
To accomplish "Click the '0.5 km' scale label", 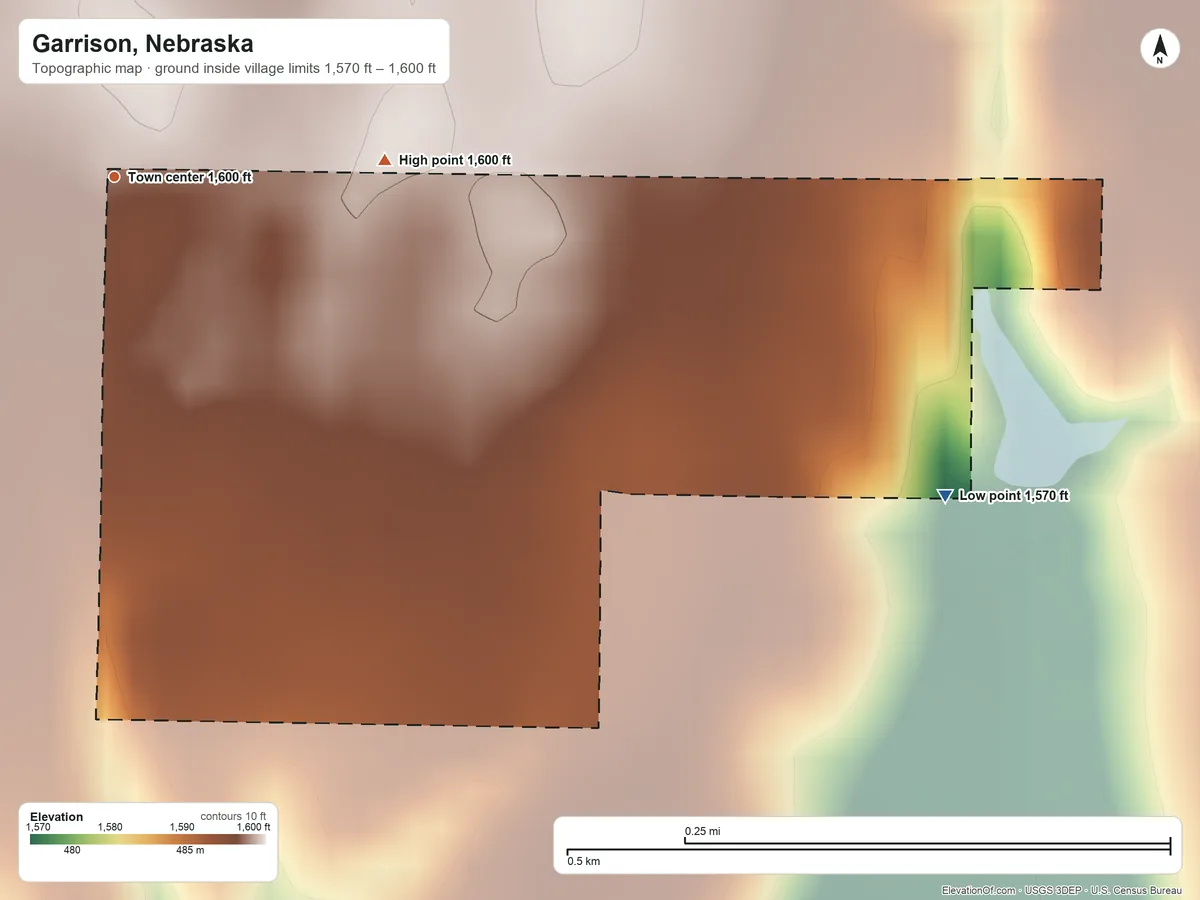I will 584,860.
